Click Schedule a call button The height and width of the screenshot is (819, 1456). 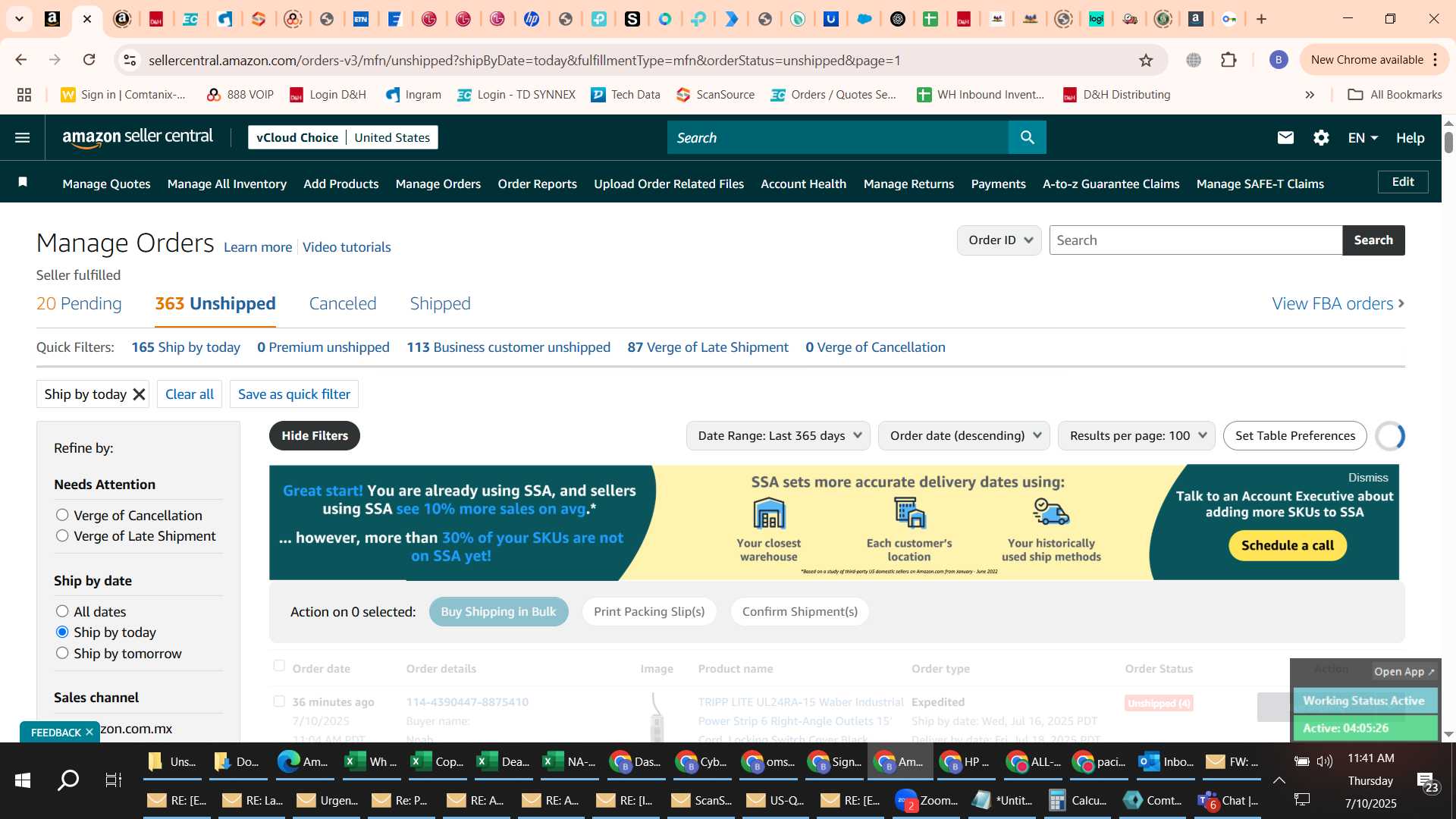coord(1287,545)
